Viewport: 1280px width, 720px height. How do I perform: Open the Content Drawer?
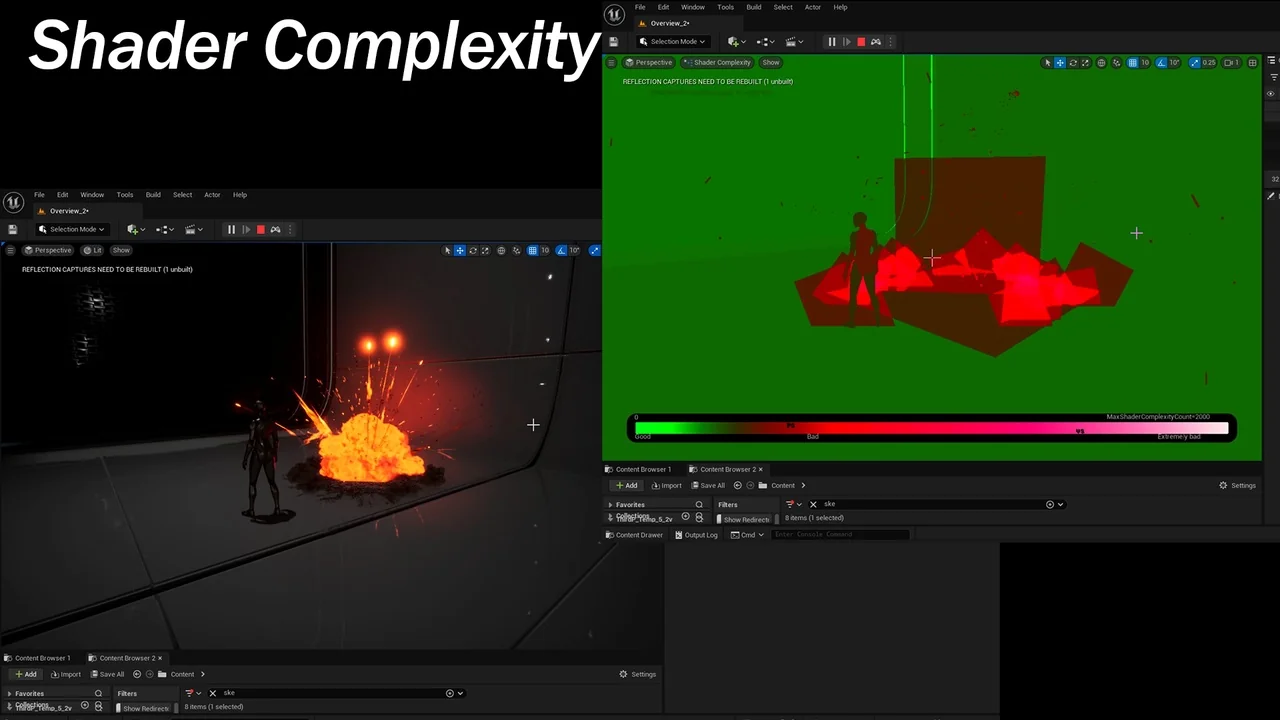[634, 535]
